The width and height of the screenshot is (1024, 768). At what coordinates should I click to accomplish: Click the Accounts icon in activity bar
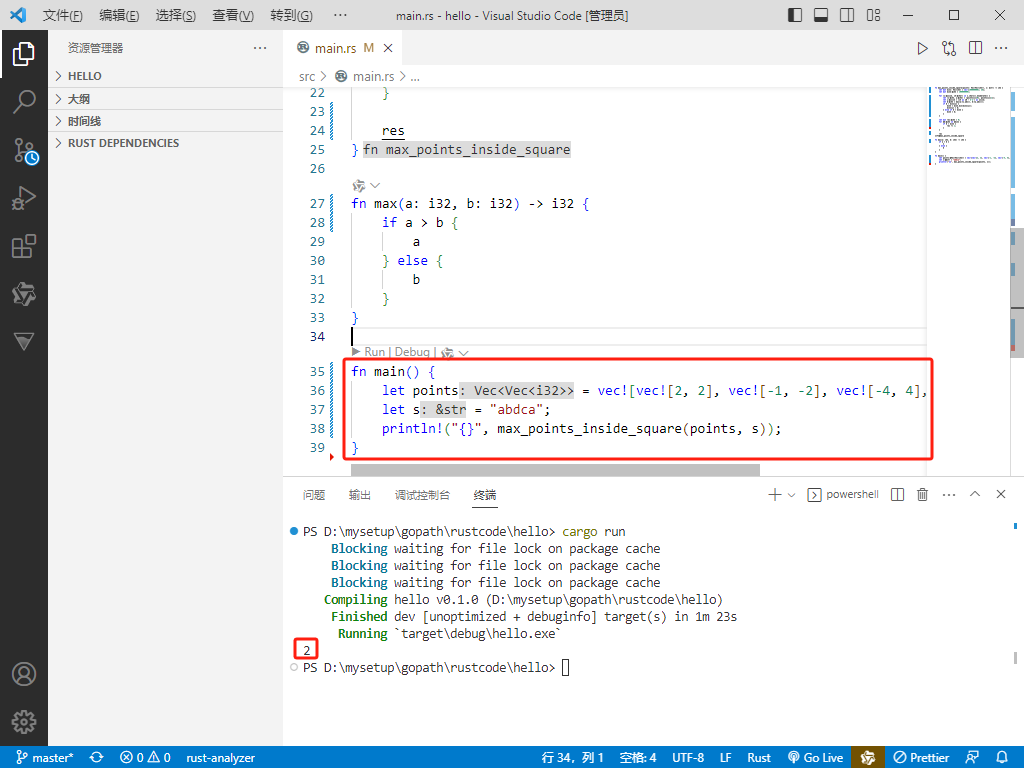(24, 674)
